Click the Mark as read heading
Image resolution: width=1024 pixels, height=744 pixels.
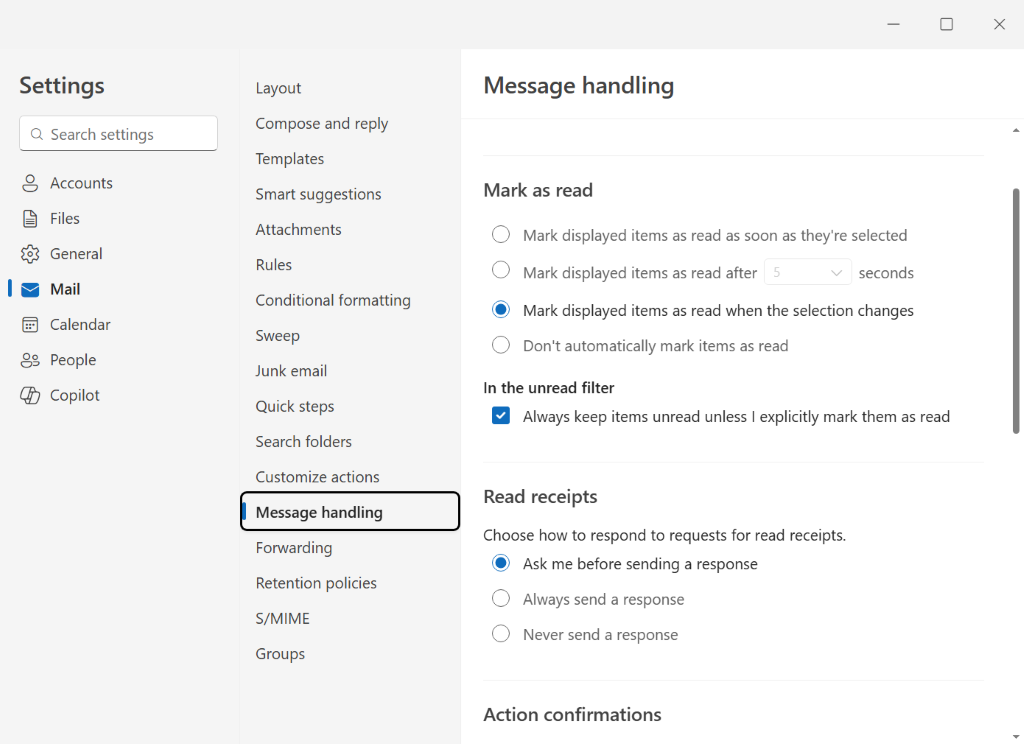(538, 190)
